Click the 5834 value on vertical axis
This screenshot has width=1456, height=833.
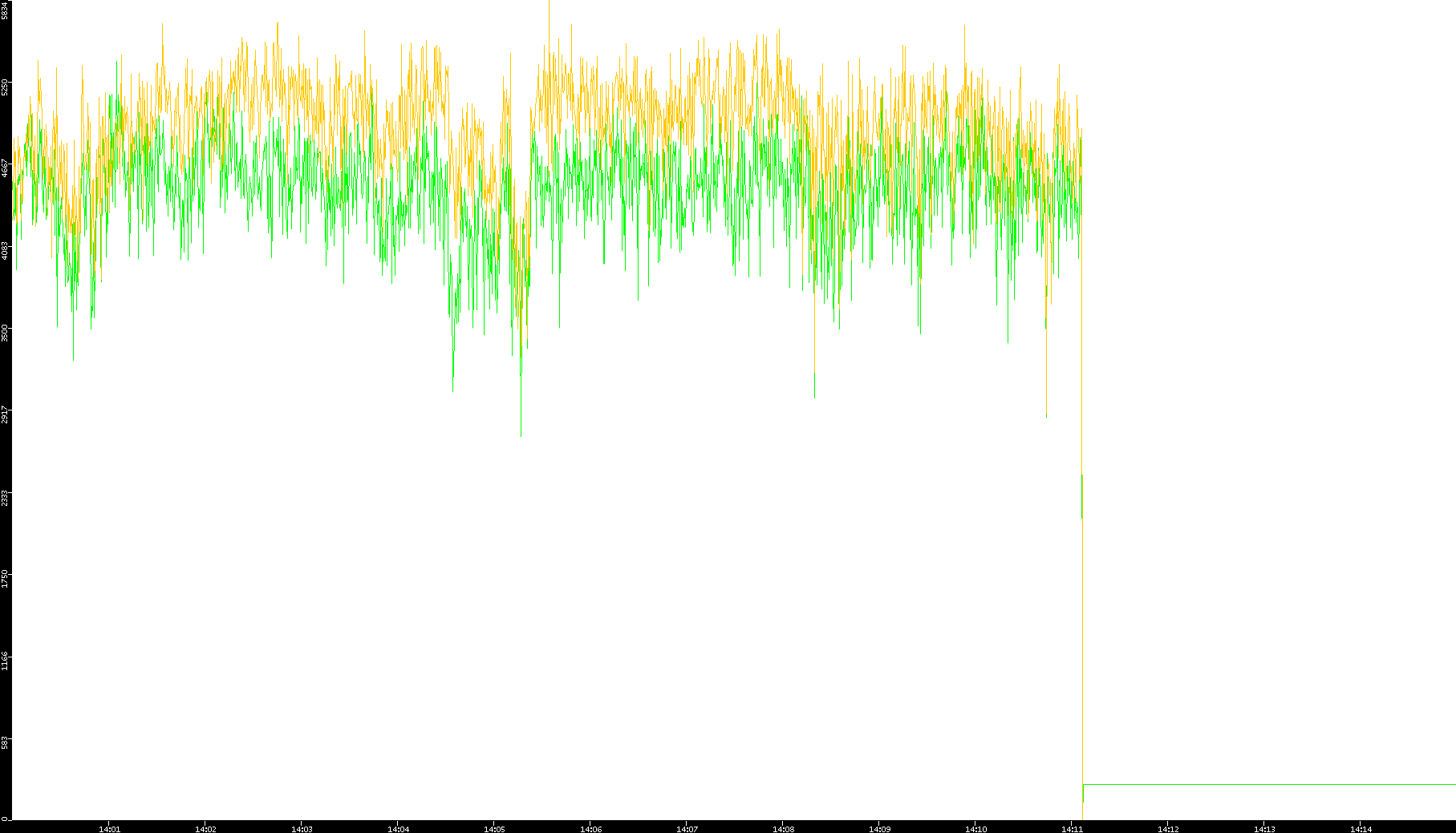[5, 10]
